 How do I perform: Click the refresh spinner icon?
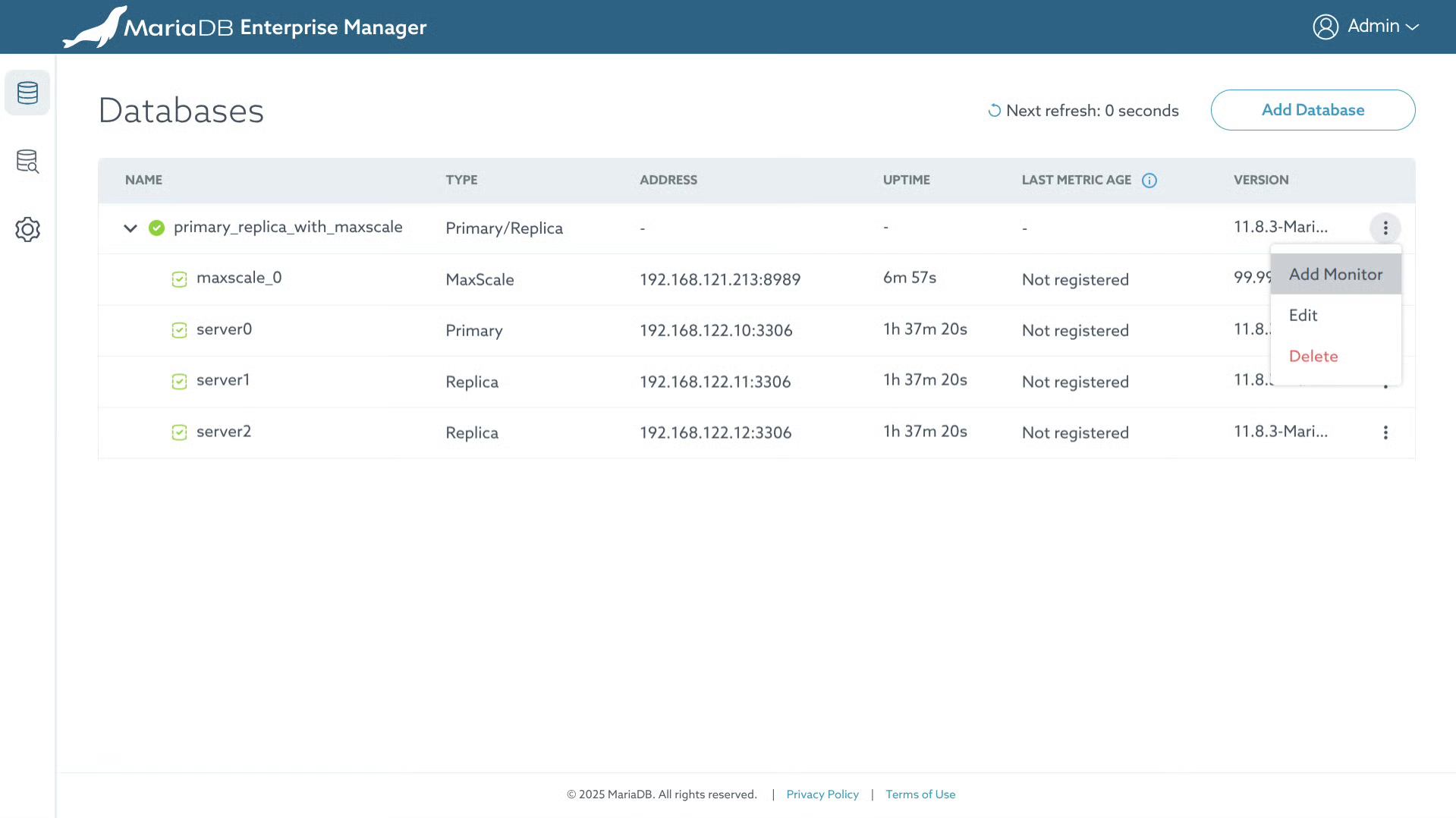pos(994,111)
